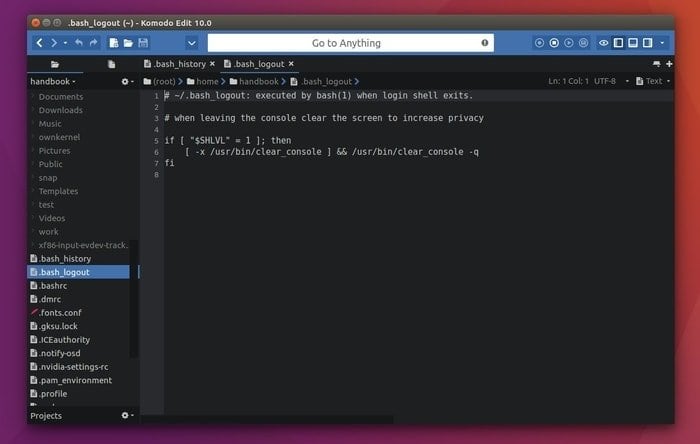Toggle the left pane visibility
Image resolution: width=700 pixels, height=444 pixels.
point(618,43)
